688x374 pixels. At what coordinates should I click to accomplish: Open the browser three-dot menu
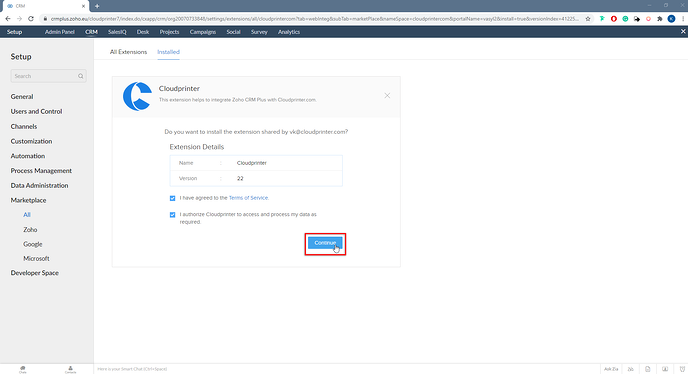pos(683,19)
